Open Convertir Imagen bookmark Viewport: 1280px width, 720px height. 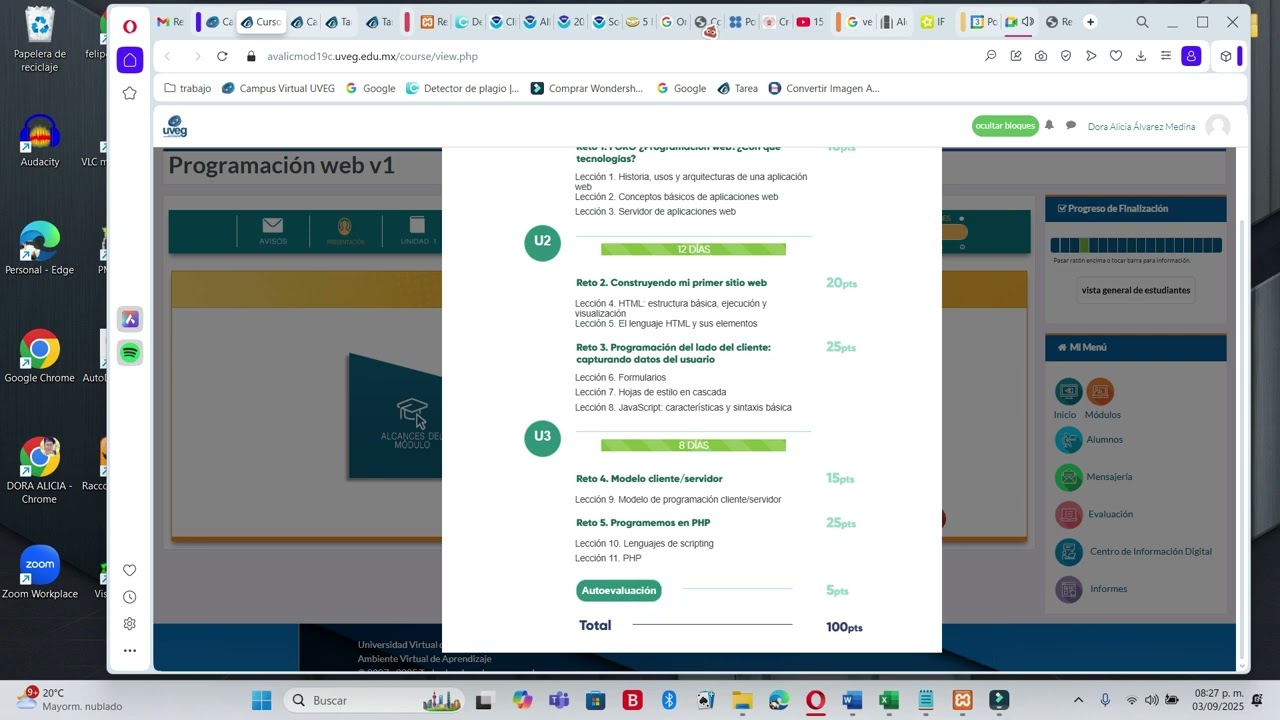[x=824, y=88]
